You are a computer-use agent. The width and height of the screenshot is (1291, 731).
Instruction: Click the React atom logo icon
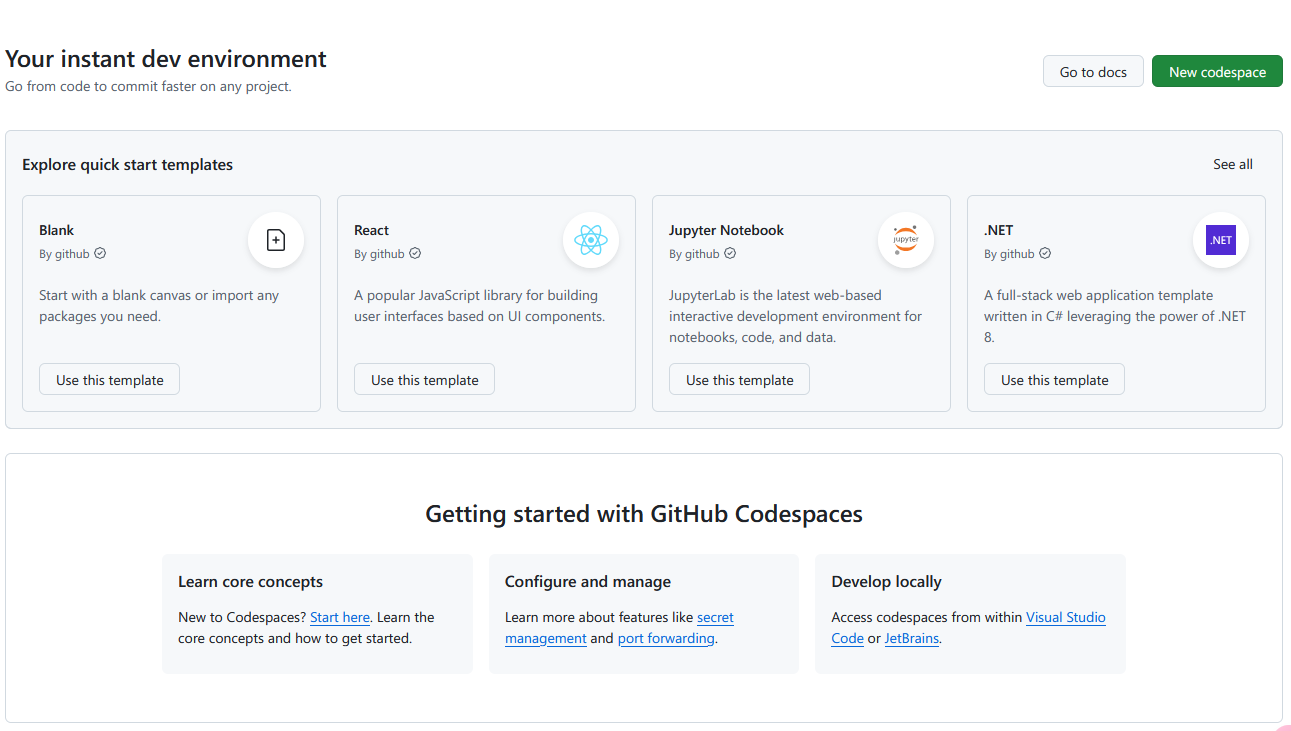(x=591, y=240)
